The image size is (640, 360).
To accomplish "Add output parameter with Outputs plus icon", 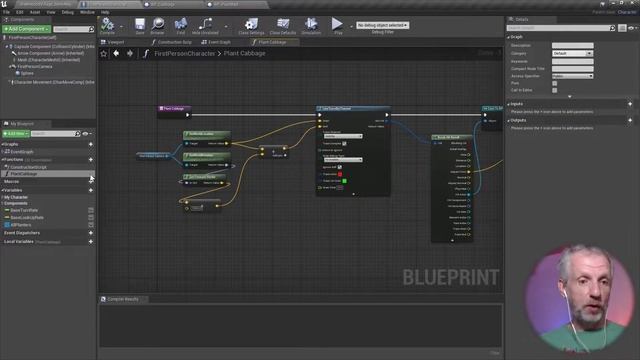I will point(630,120).
